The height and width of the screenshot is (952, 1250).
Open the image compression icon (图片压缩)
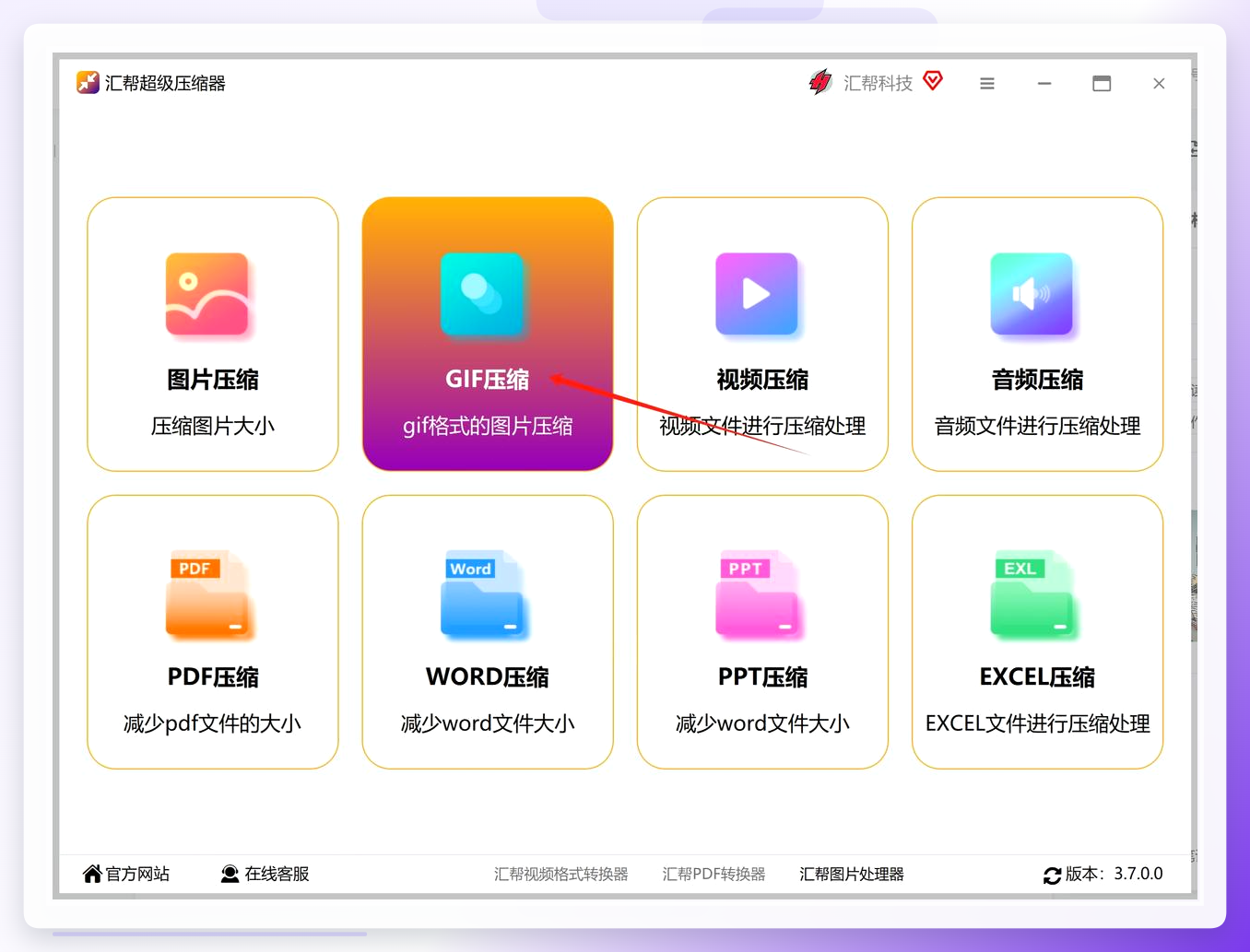[x=207, y=294]
